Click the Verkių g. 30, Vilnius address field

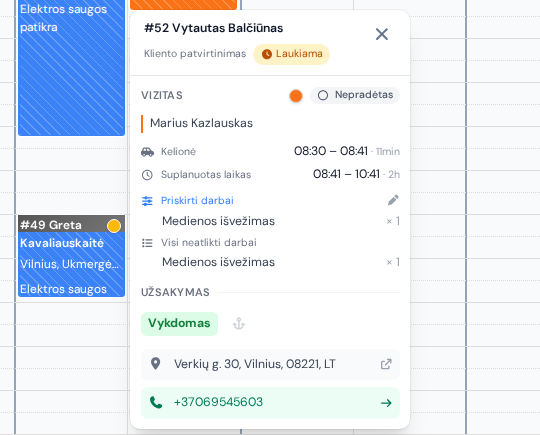click(x=270, y=364)
